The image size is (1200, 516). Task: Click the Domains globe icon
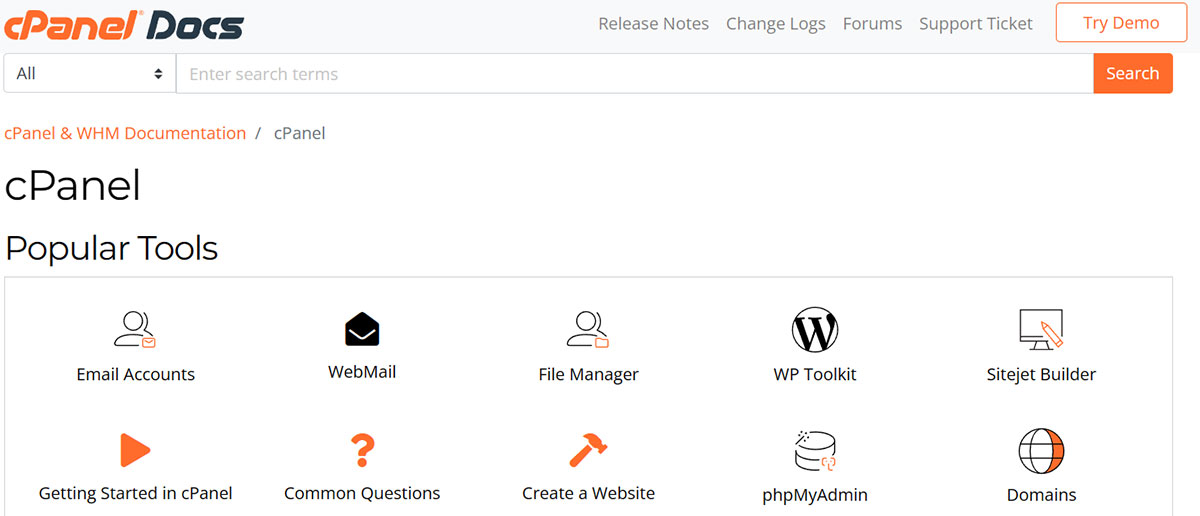pos(1041,451)
